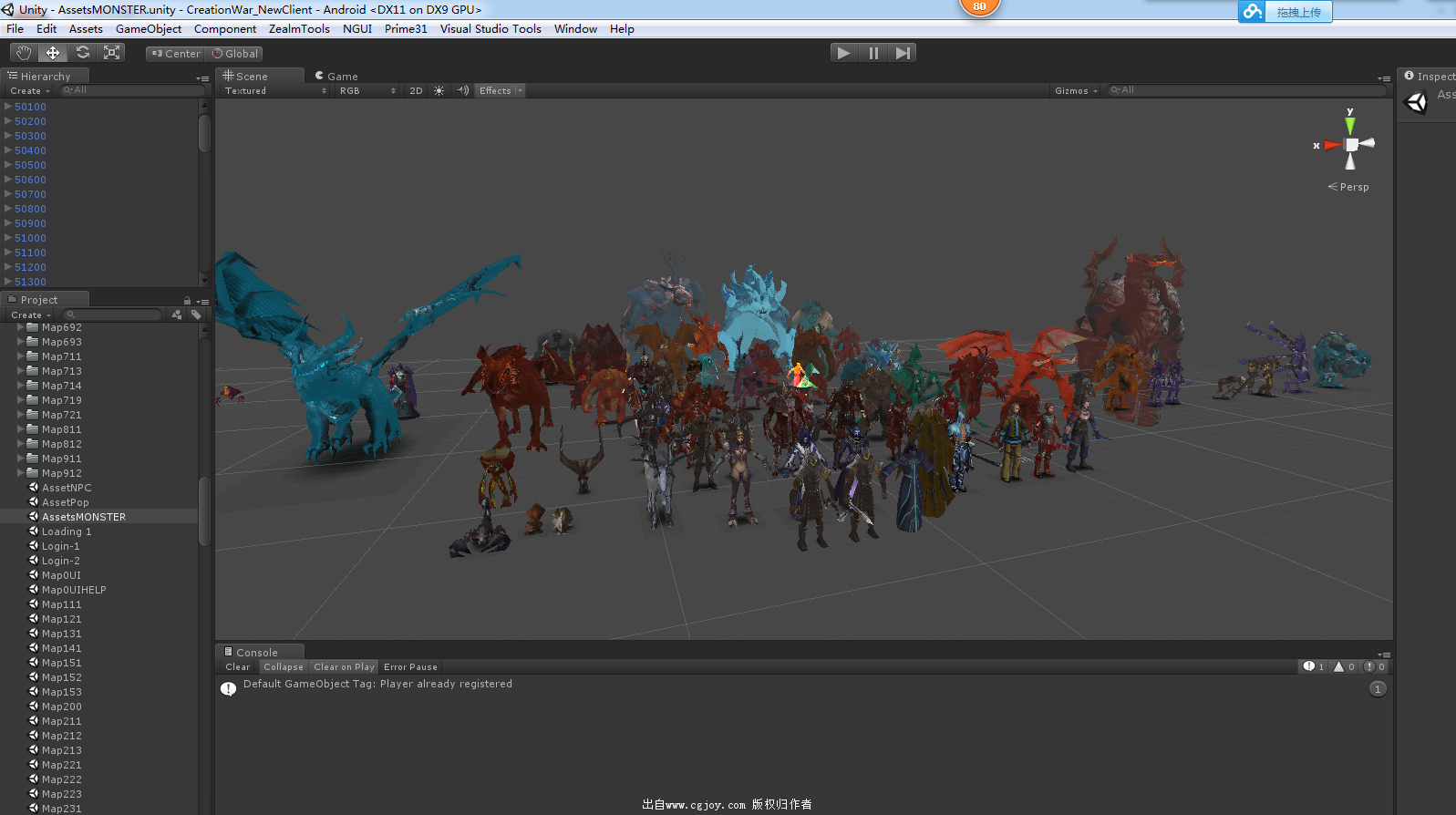Step forward one frame
The image size is (1456, 815).
tap(902, 53)
